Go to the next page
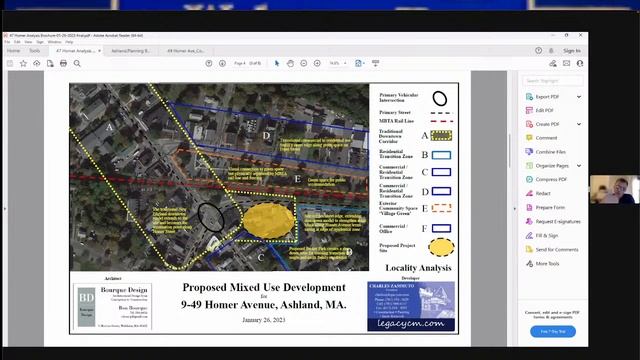640x360 pixels. click(222, 63)
